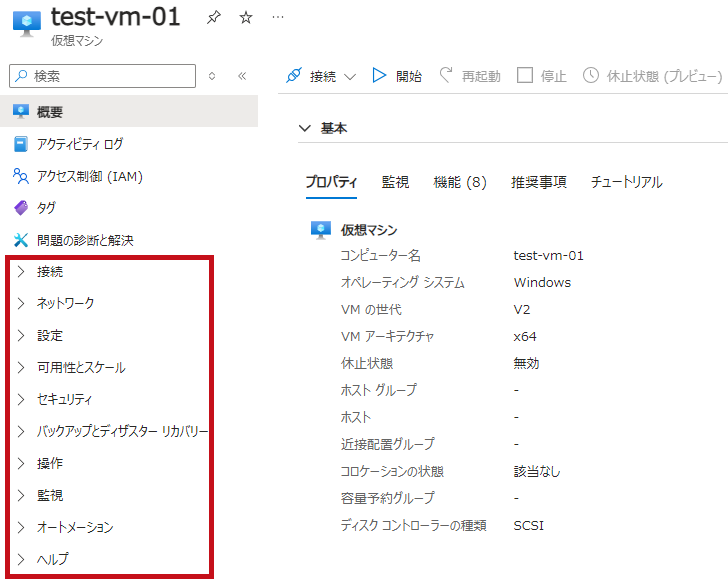Image resolution: width=728 pixels, height=584 pixels.
Task: Expand 可用性とスケール group
Action: pos(21,368)
